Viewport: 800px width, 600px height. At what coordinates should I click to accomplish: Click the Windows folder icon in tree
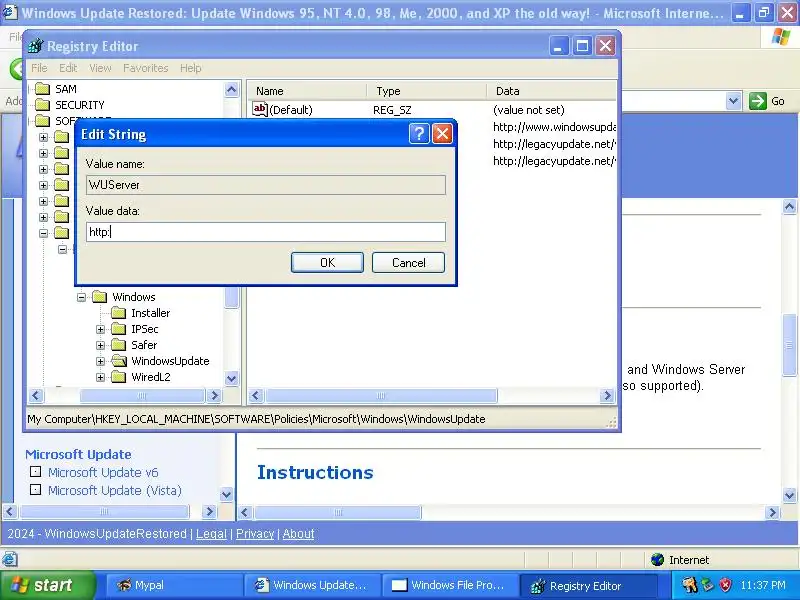pyautogui.click(x=99, y=296)
